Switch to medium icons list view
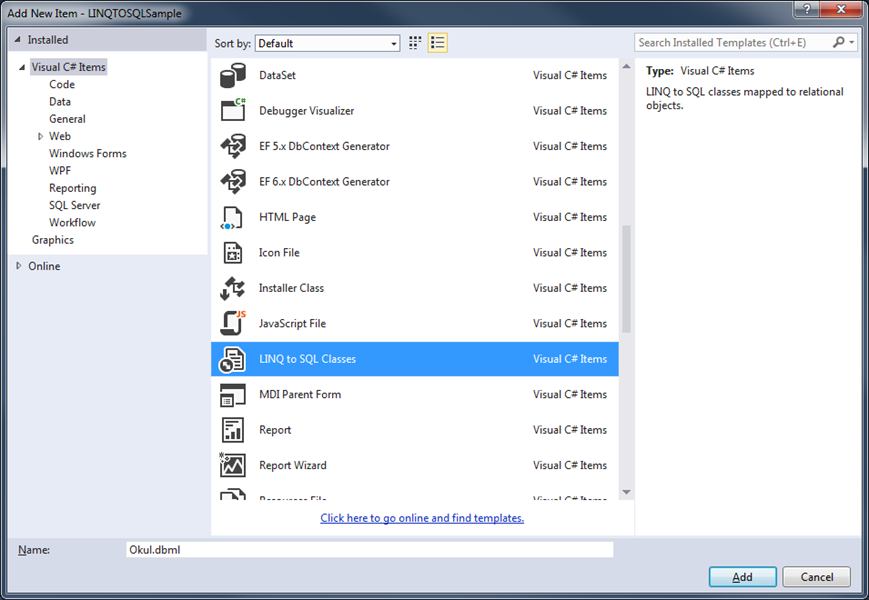 coord(437,43)
